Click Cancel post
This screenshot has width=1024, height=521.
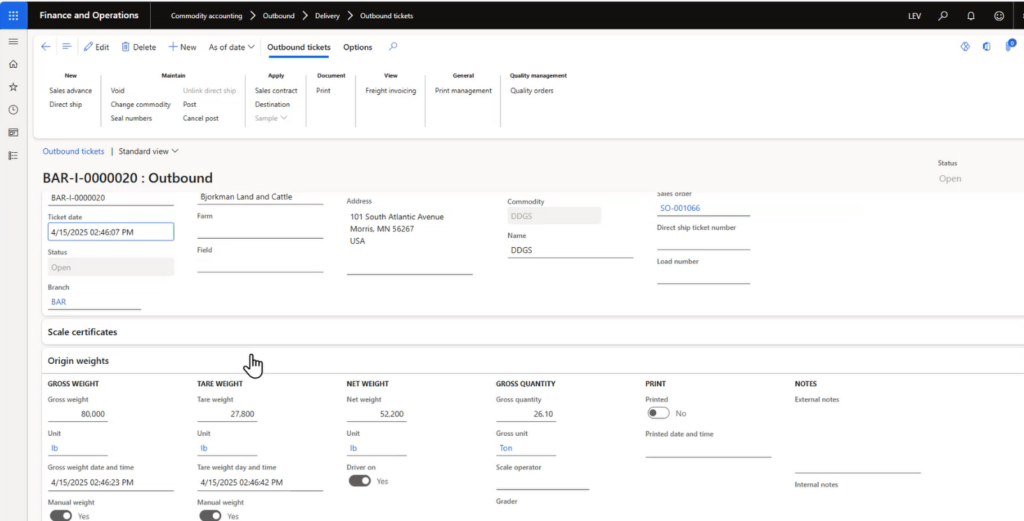pos(200,118)
